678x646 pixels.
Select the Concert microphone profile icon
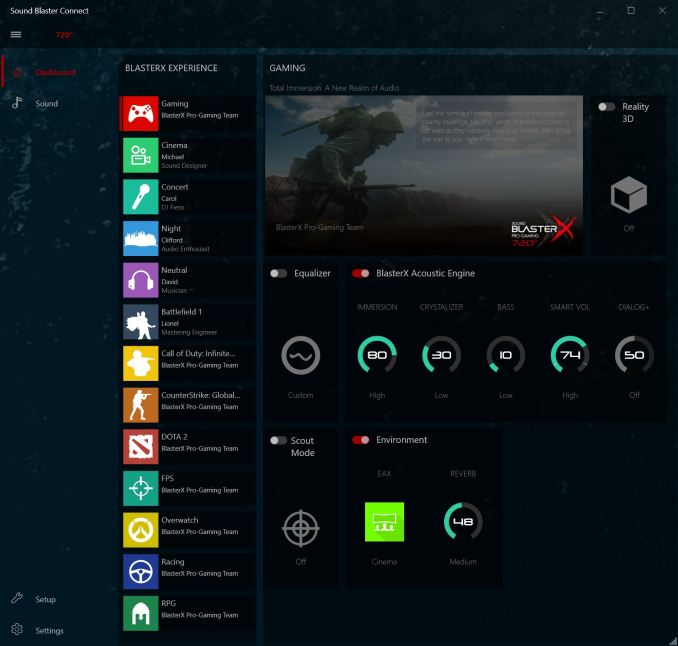[141, 197]
